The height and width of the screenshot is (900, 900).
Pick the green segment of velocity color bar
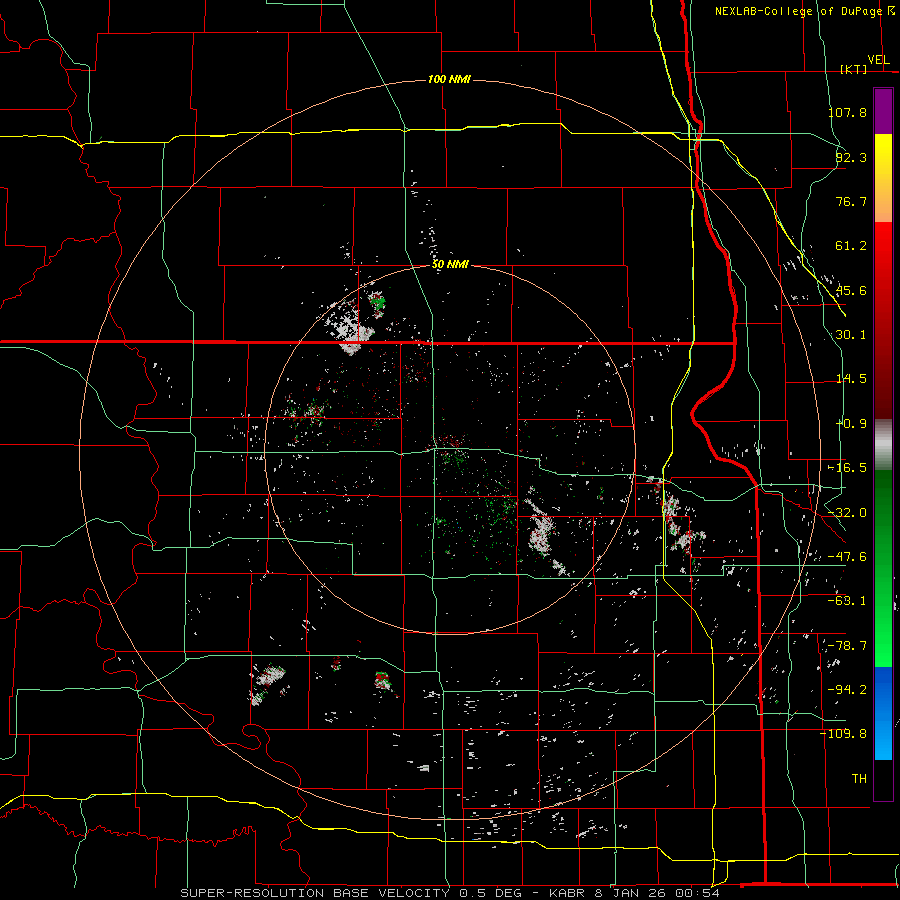click(x=883, y=568)
